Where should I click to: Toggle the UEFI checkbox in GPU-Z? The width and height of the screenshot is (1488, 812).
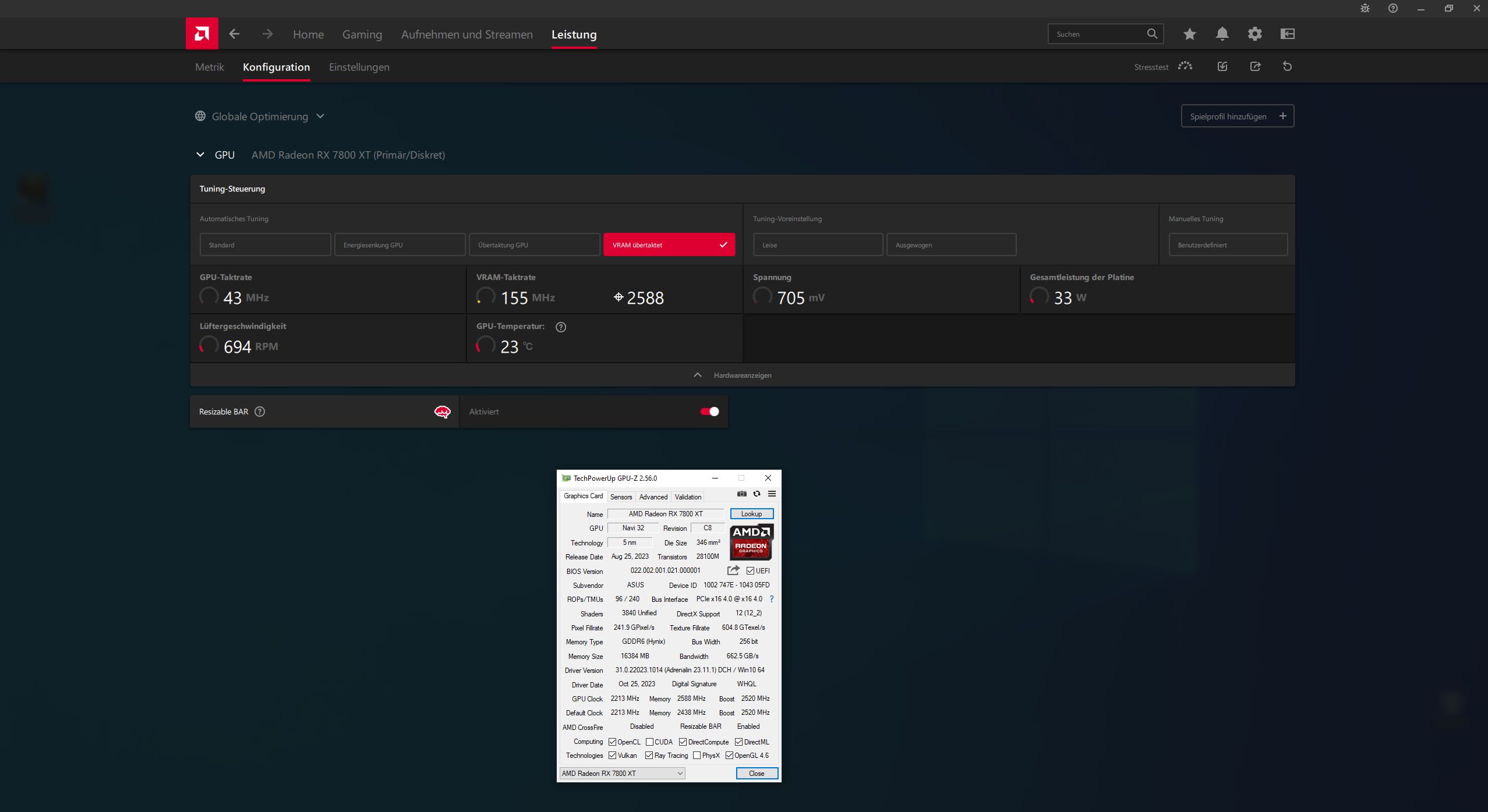tap(750, 570)
